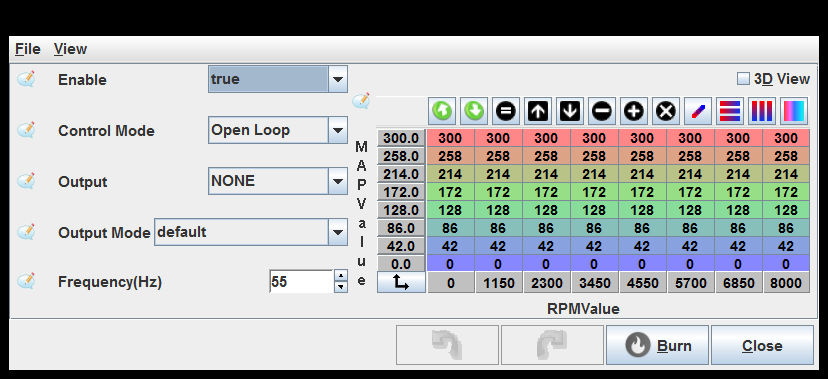828x379 pixels.
Task: Decrease Frequency with the spinner down arrow
Action: point(341,287)
